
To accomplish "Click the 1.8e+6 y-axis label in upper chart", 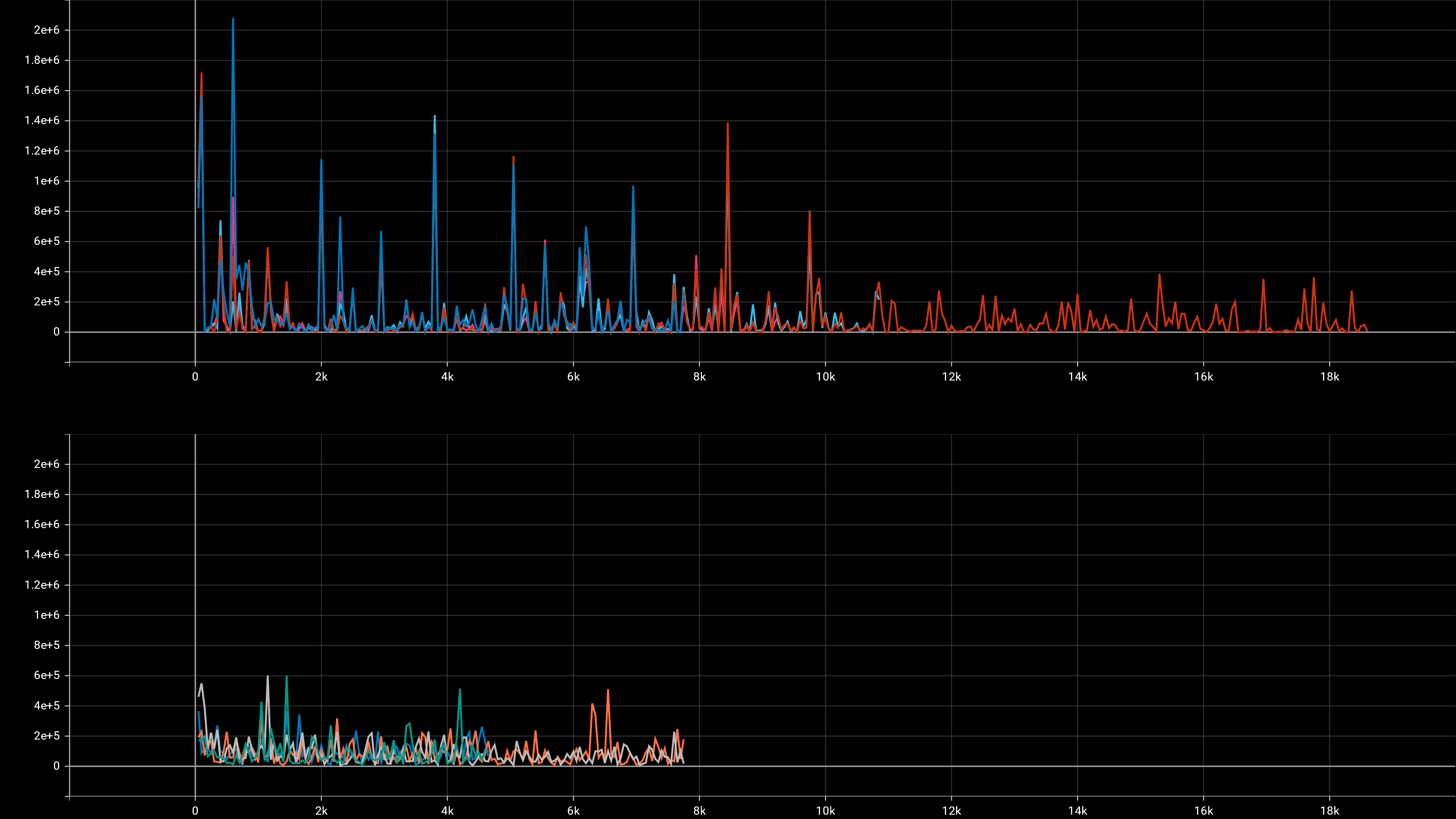I will [x=42, y=60].
